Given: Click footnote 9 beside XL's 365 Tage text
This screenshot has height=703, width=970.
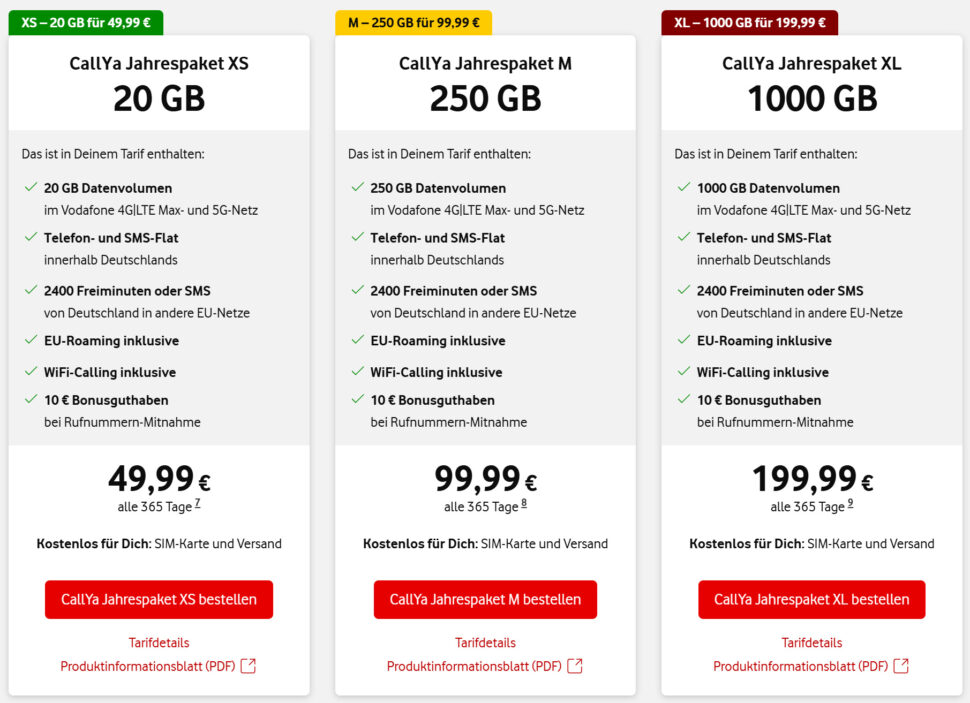Looking at the screenshot, I should (848, 505).
